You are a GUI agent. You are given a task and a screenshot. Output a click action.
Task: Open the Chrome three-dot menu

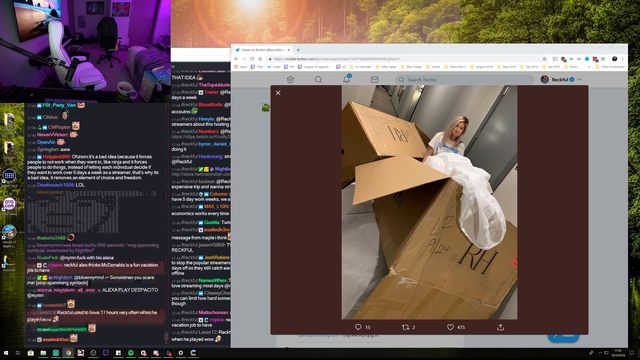pos(622,59)
